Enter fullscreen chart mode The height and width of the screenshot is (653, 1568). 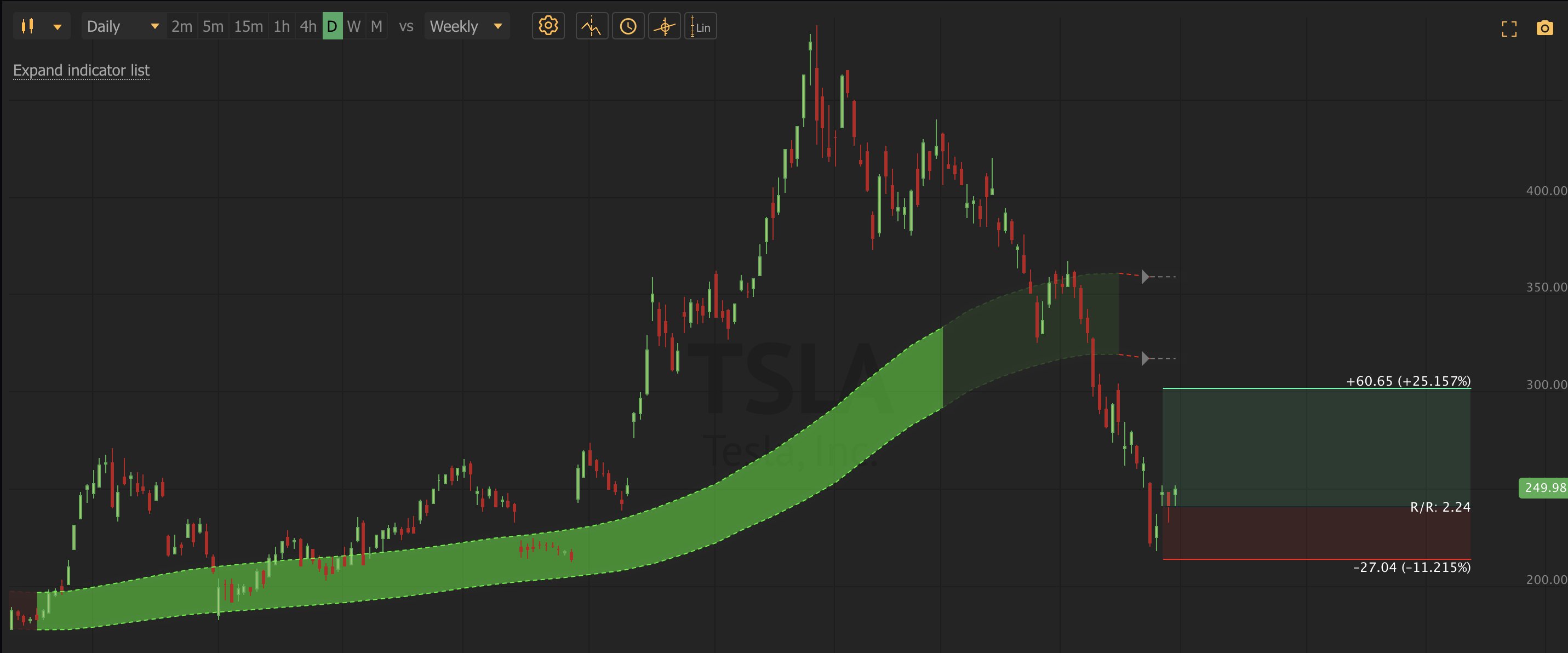click(x=1509, y=28)
